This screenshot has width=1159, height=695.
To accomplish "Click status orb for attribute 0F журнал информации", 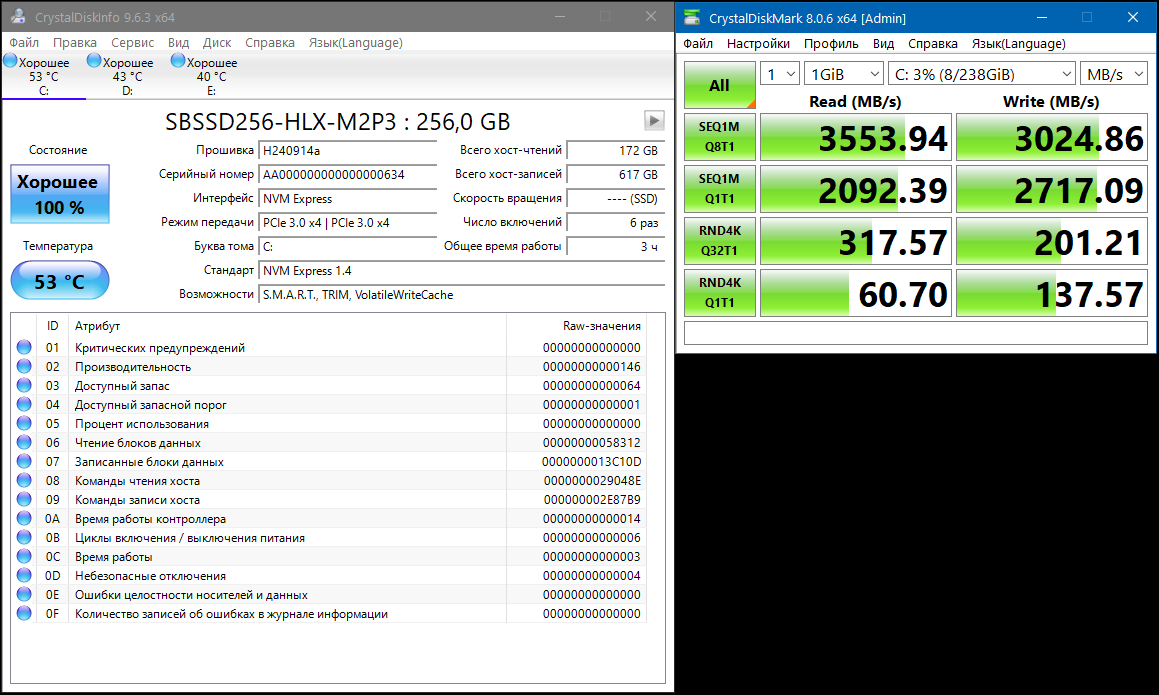I will [x=24, y=613].
